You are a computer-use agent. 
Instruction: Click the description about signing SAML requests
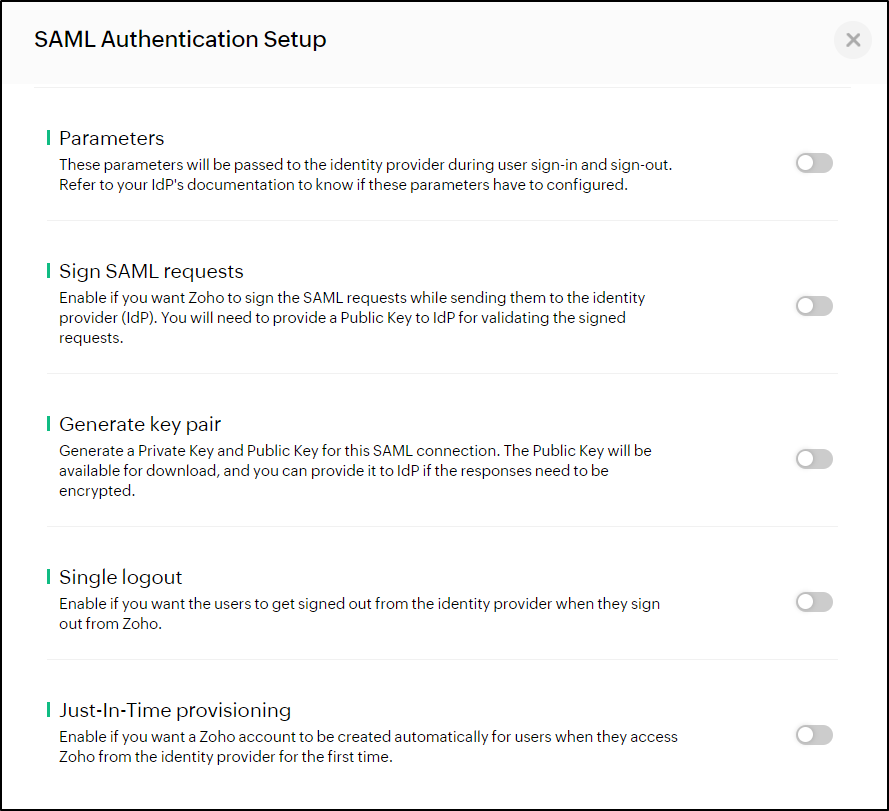352,318
